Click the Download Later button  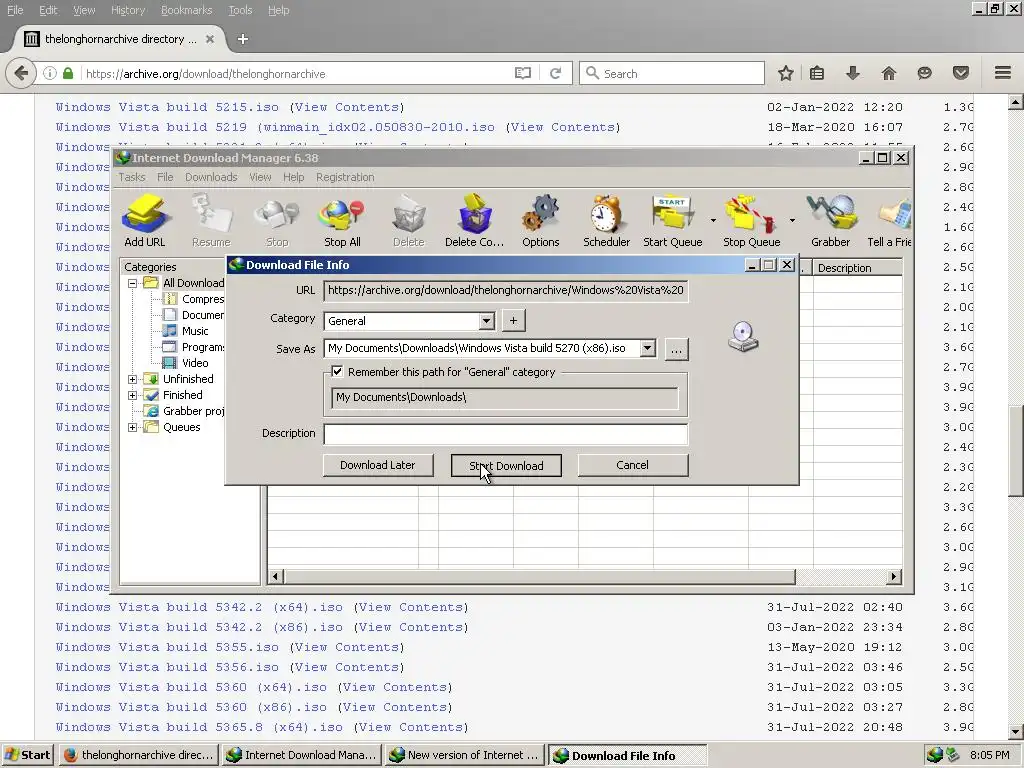click(377, 465)
